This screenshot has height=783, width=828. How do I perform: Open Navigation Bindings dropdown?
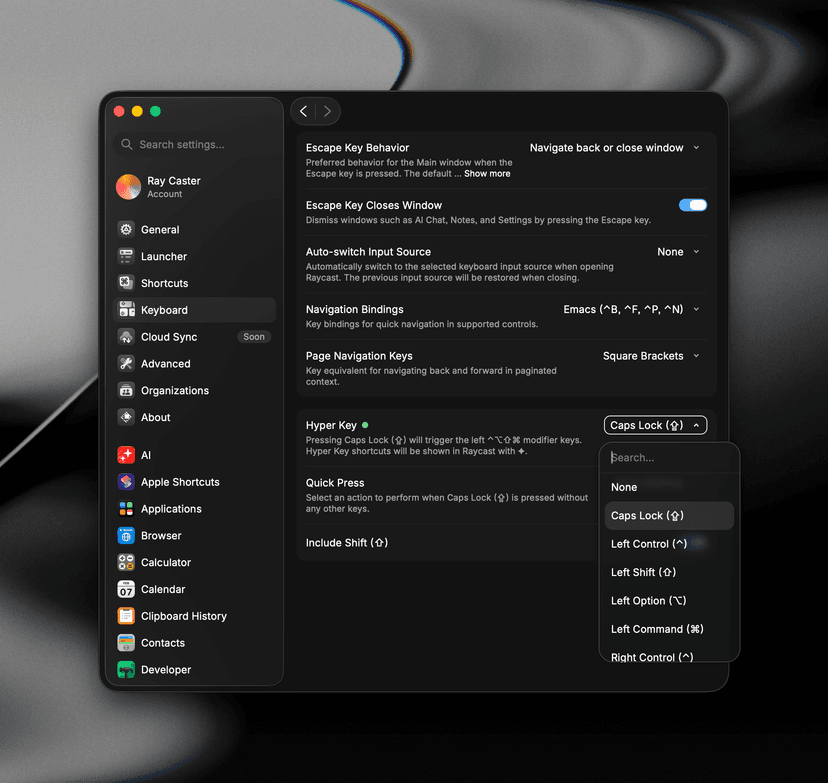pos(632,309)
